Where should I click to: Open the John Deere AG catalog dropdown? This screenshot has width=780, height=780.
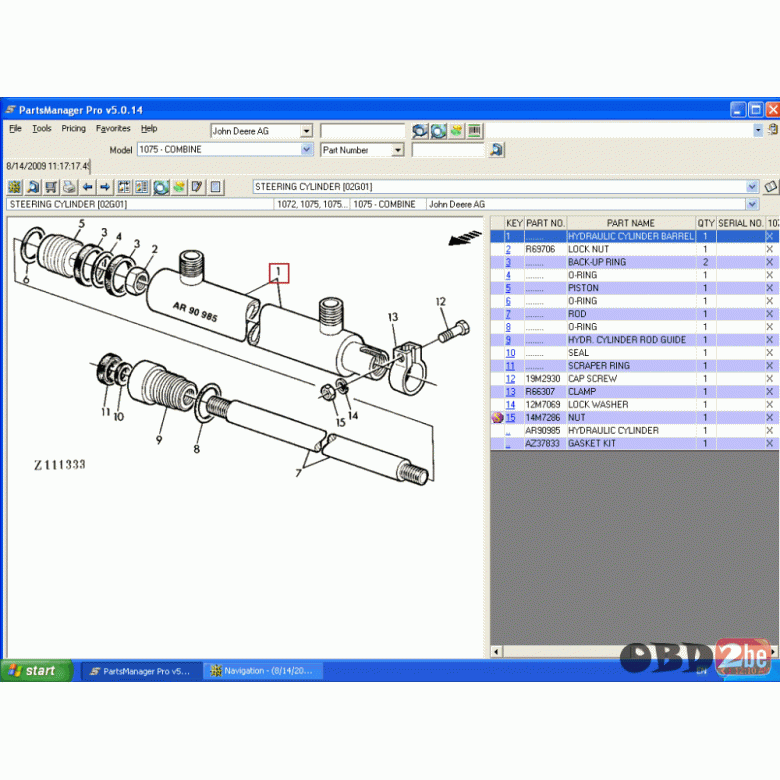pyautogui.click(x=306, y=131)
